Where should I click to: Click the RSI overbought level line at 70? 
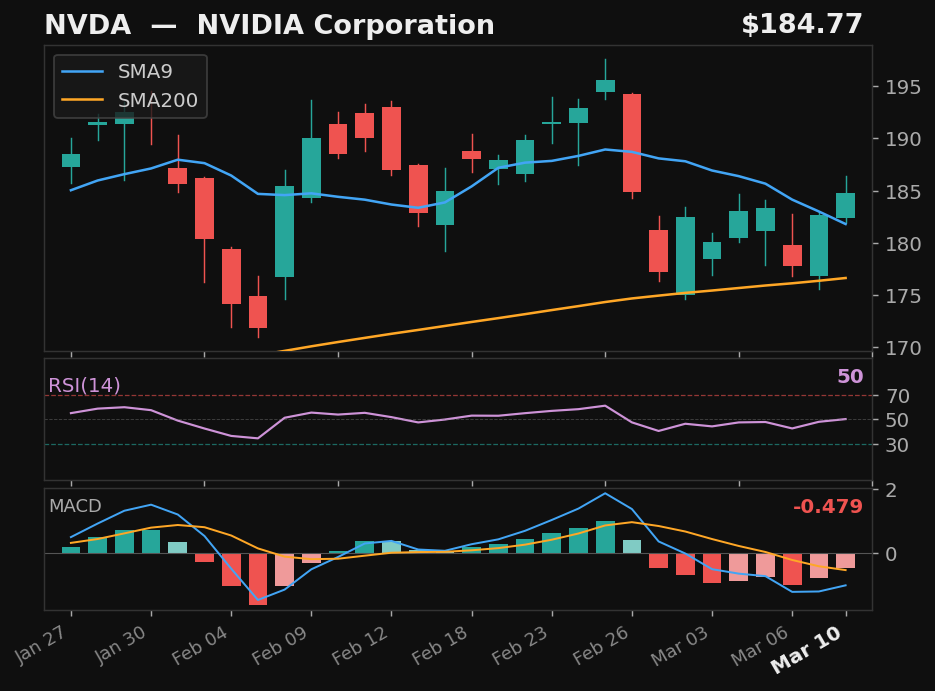coord(450,395)
